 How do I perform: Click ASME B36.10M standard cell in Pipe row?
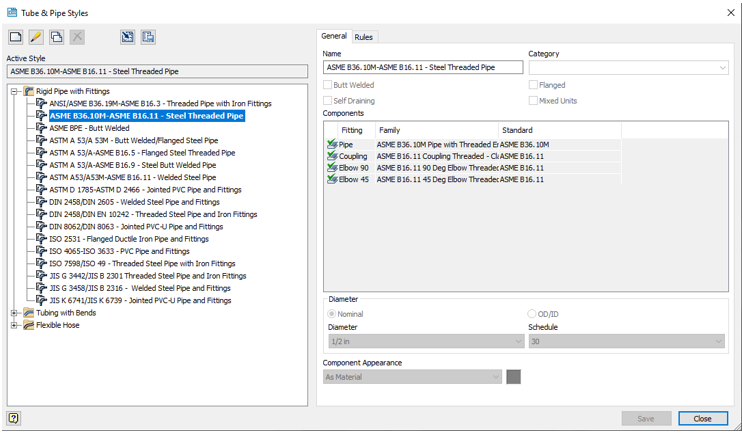coord(560,144)
